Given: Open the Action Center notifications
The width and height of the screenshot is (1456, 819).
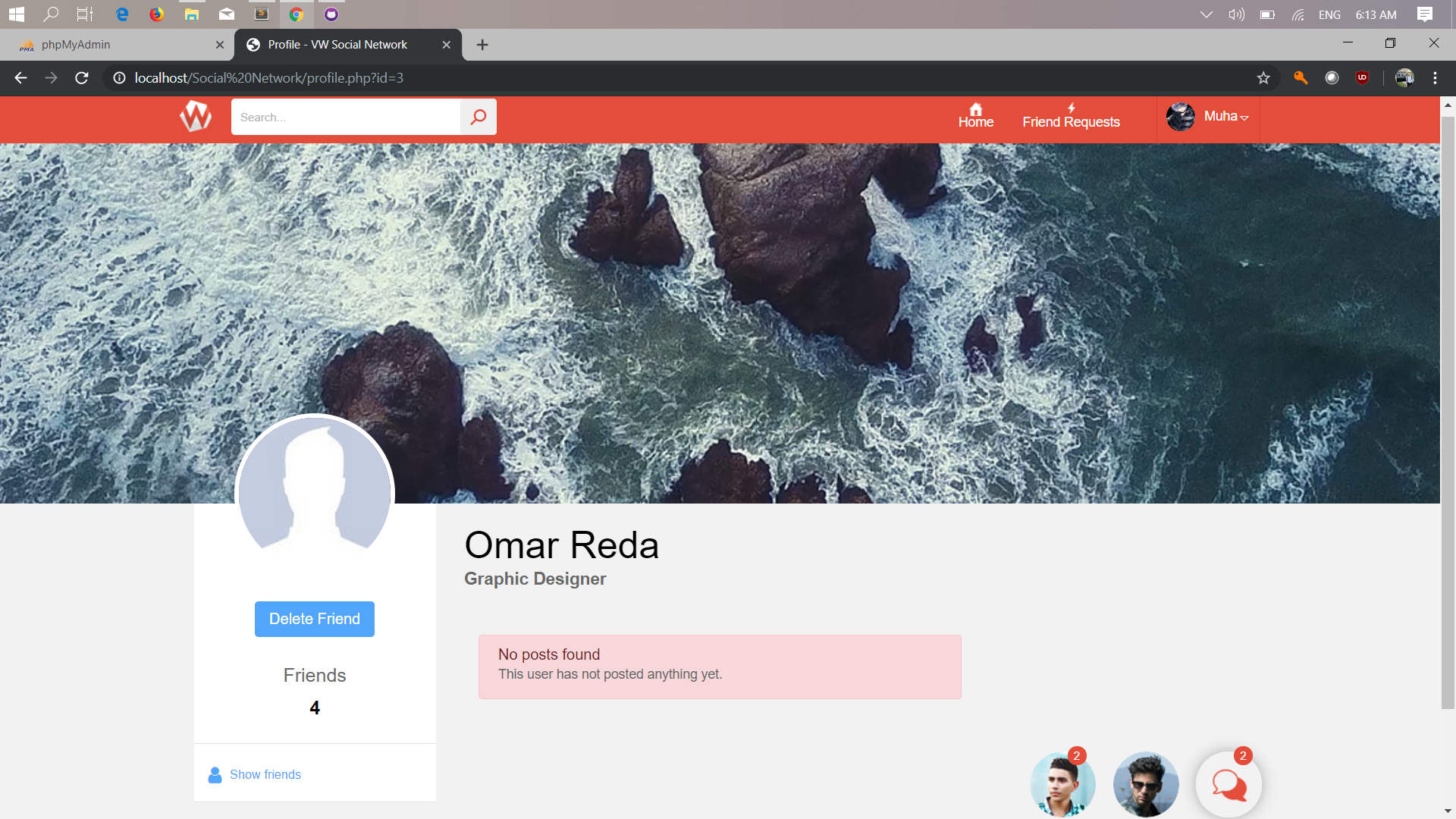Looking at the screenshot, I should 1425,14.
